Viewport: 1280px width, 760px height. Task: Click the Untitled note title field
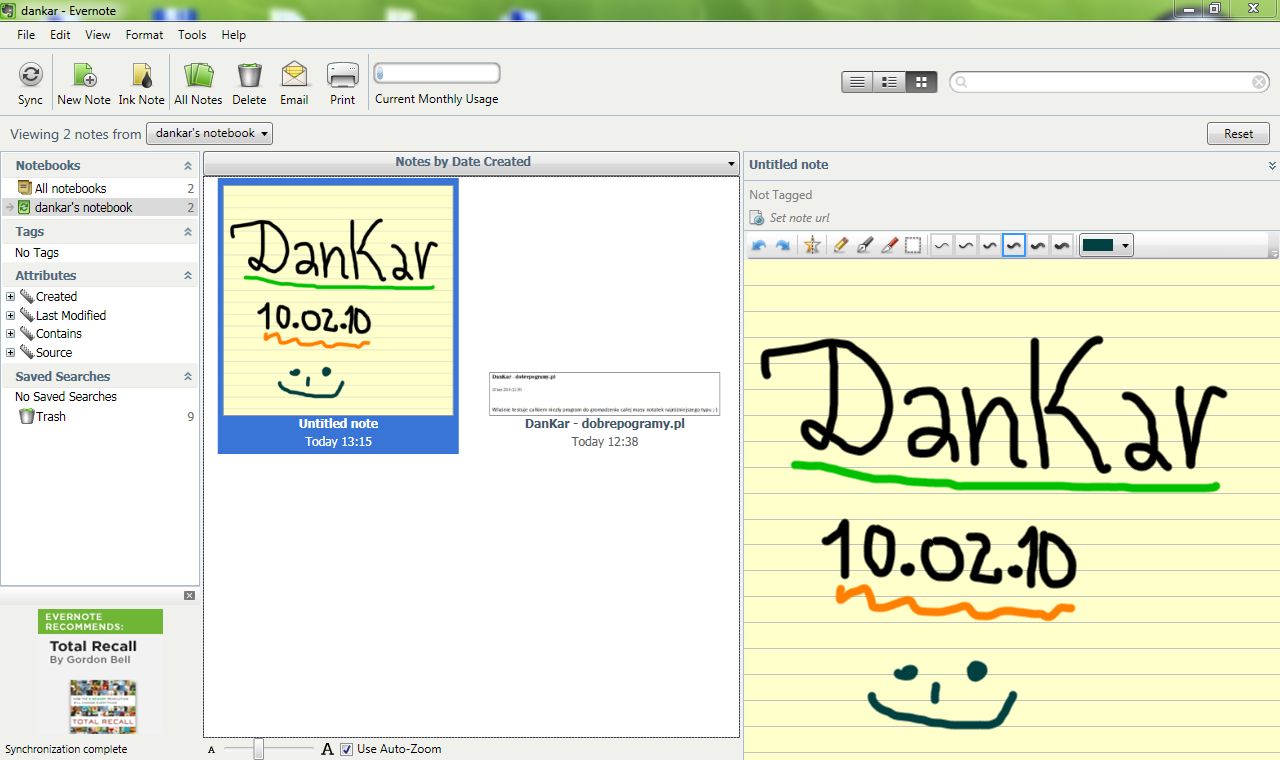click(789, 165)
